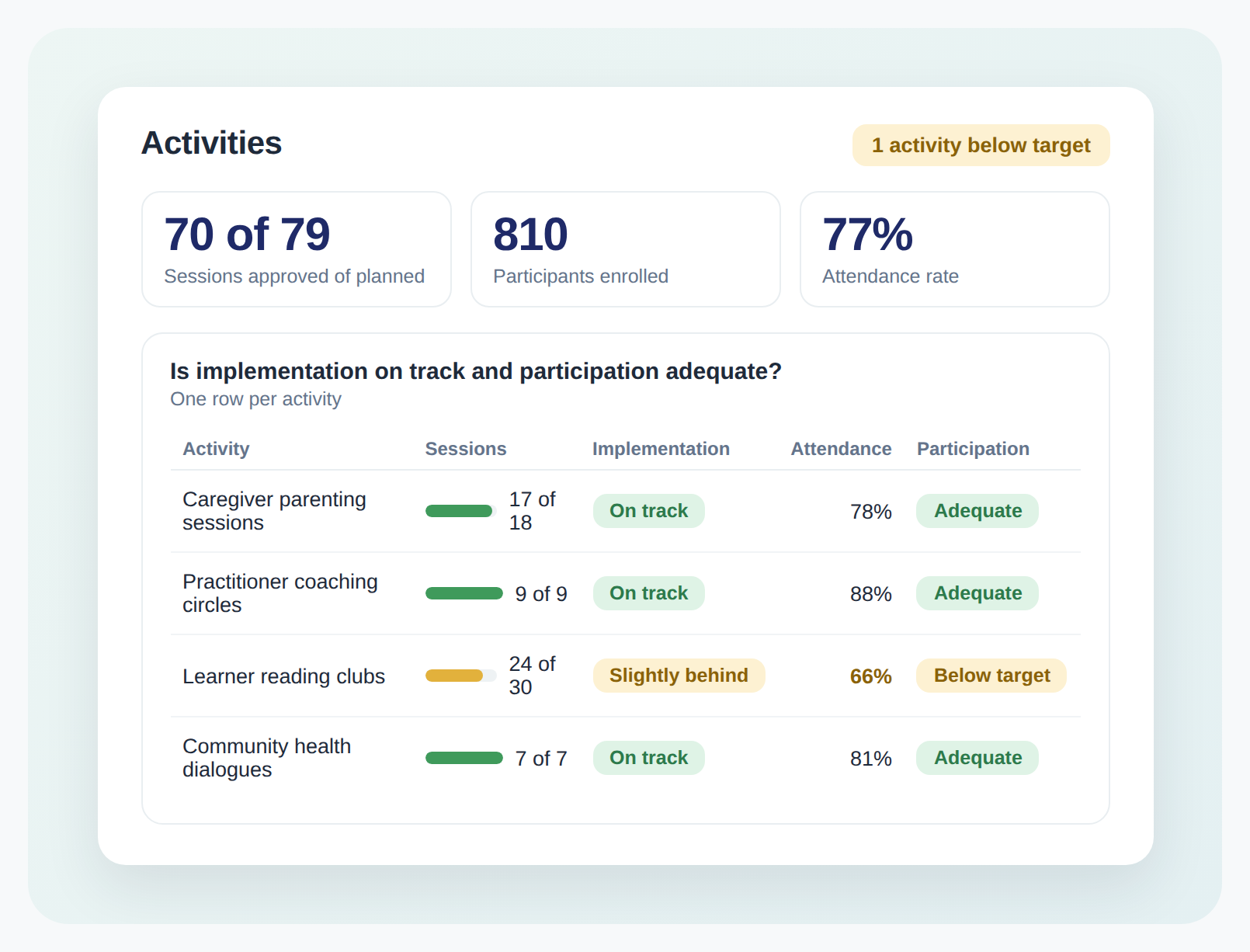This screenshot has height=952, width=1250.
Task: Click the '17 of 18' sessions value
Action: click(x=533, y=511)
